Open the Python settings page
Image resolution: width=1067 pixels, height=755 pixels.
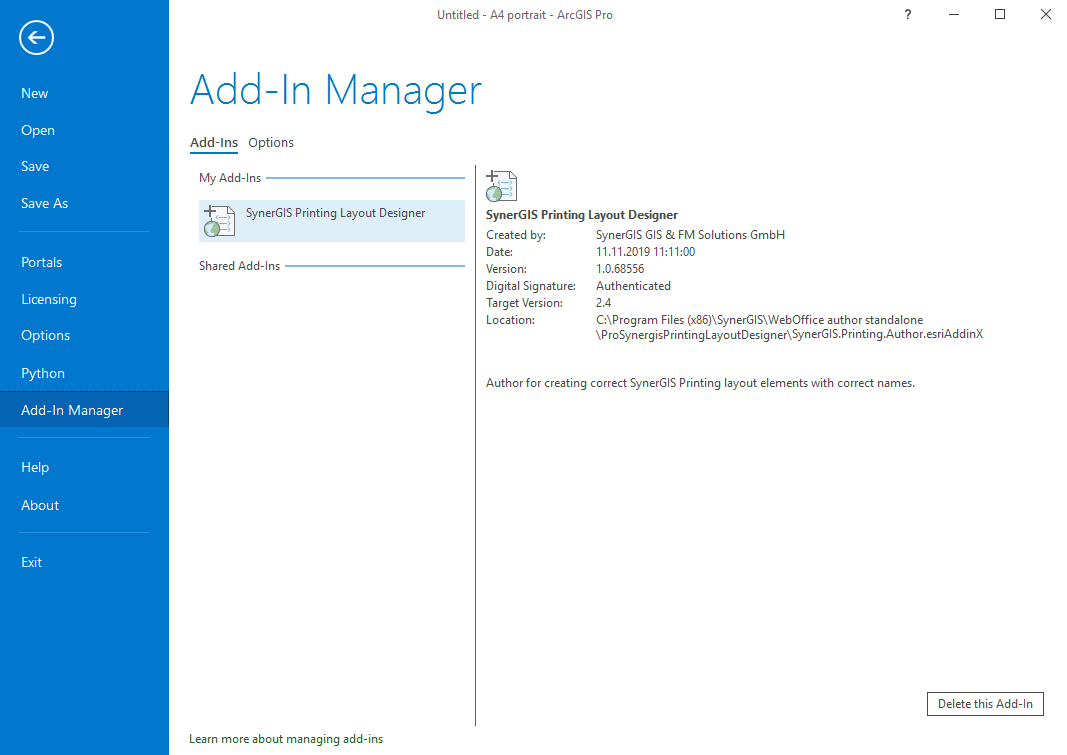pyautogui.click(x=43, y=372)
